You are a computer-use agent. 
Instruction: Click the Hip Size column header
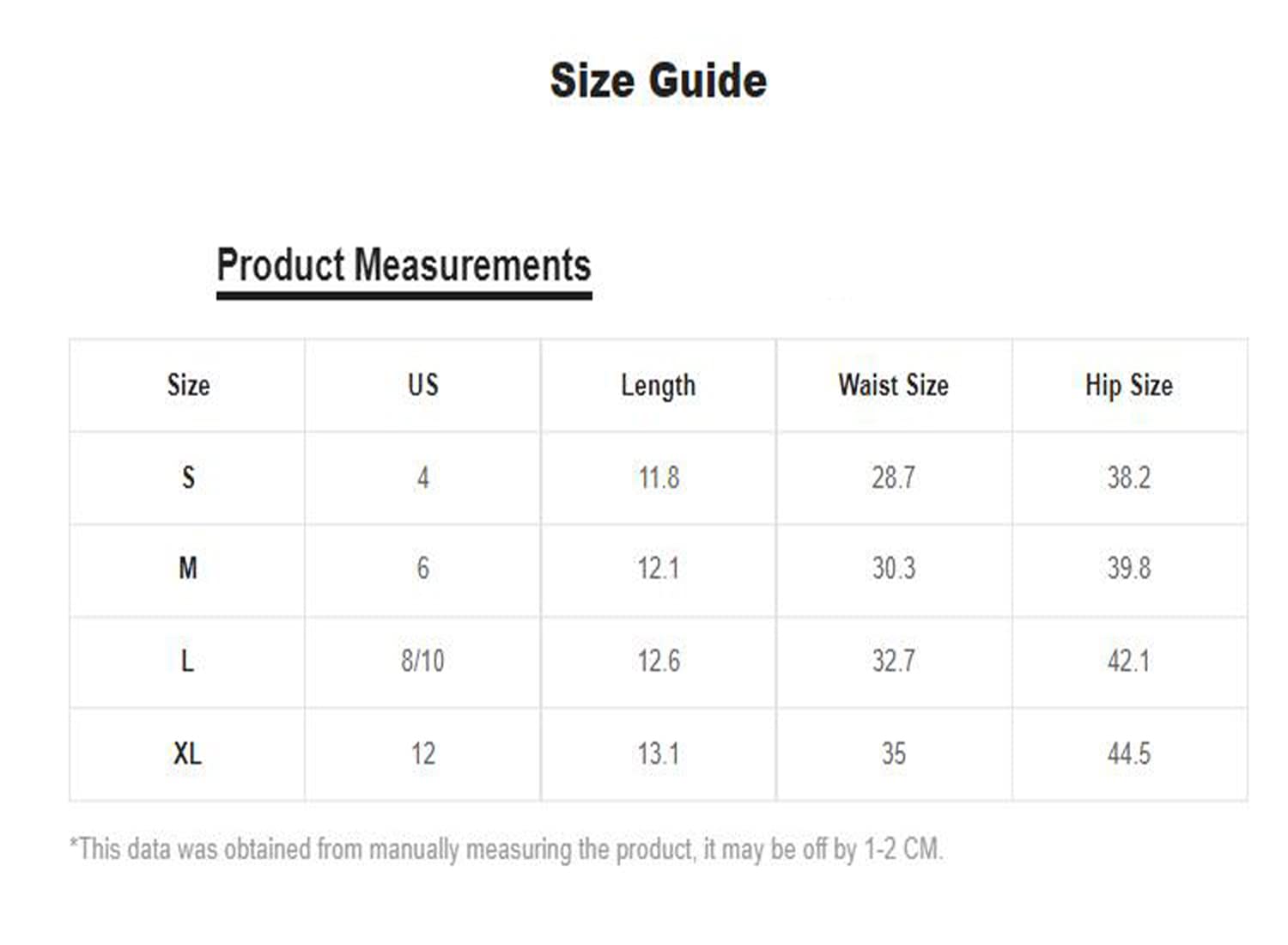click(x=1128, y=385)
